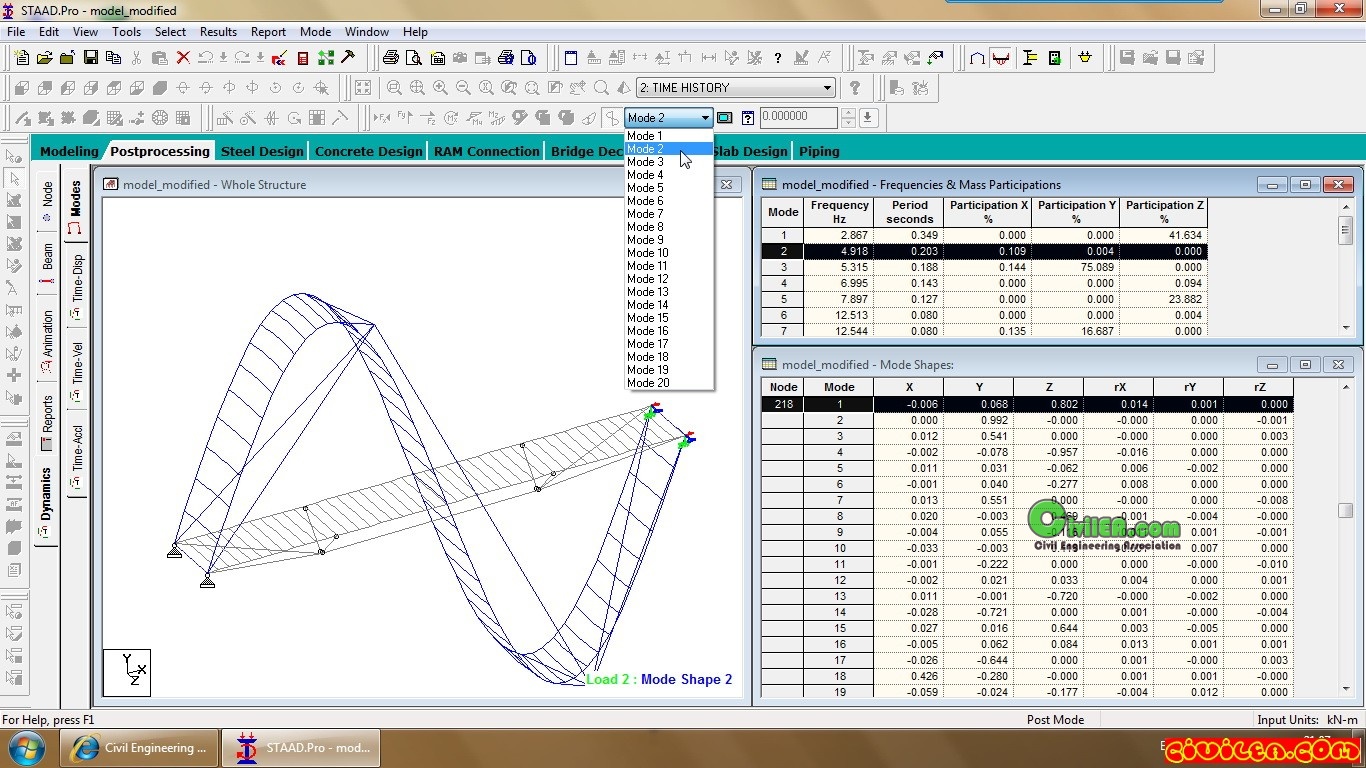Image resolution: width=1366 pixels, height=768 pixels.
Task: Select Mode 5 from the dropdown list
Action: (669, 188)
